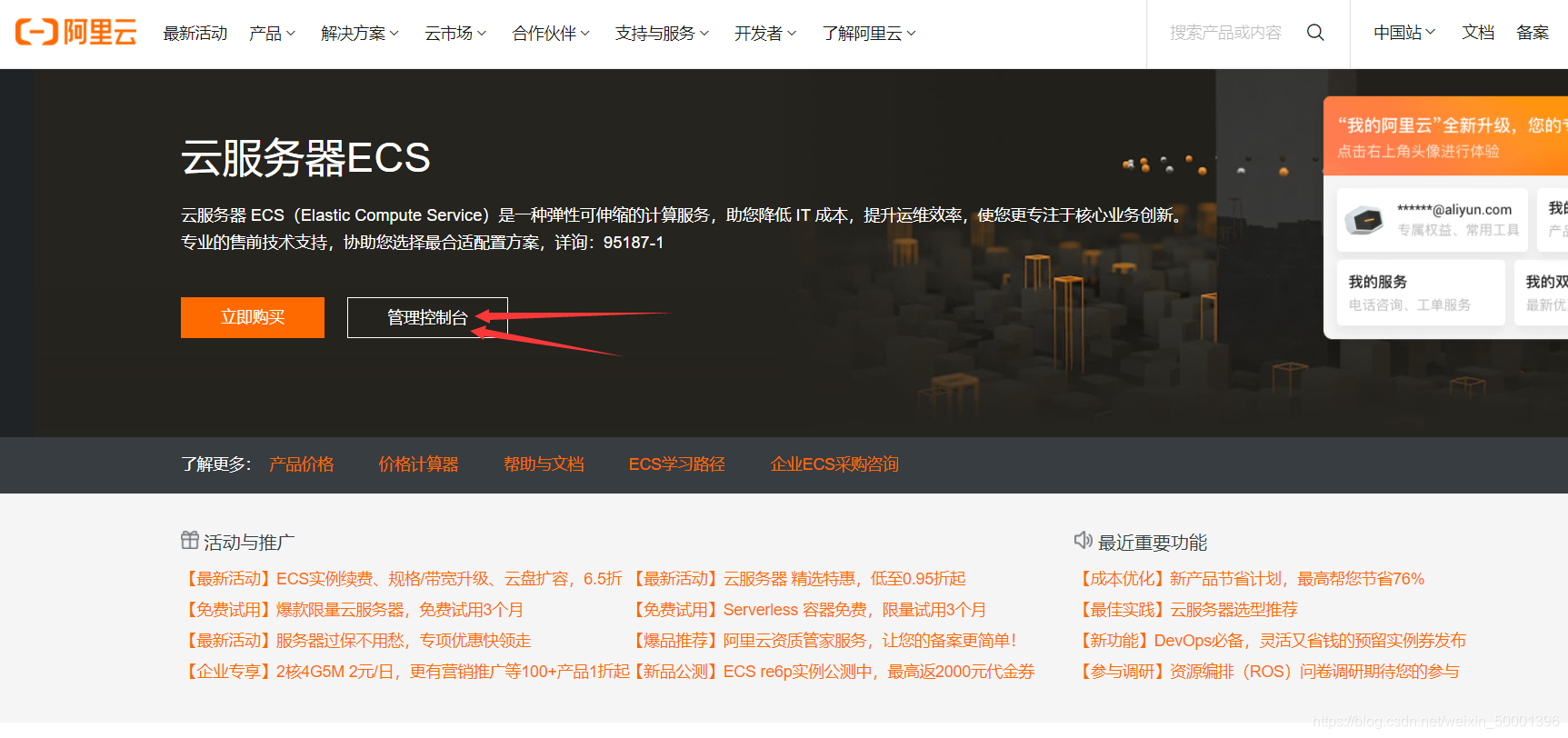Open the 产品价格 link
The height and width of the screenshot is (738, 1568).
click(302, 464)
